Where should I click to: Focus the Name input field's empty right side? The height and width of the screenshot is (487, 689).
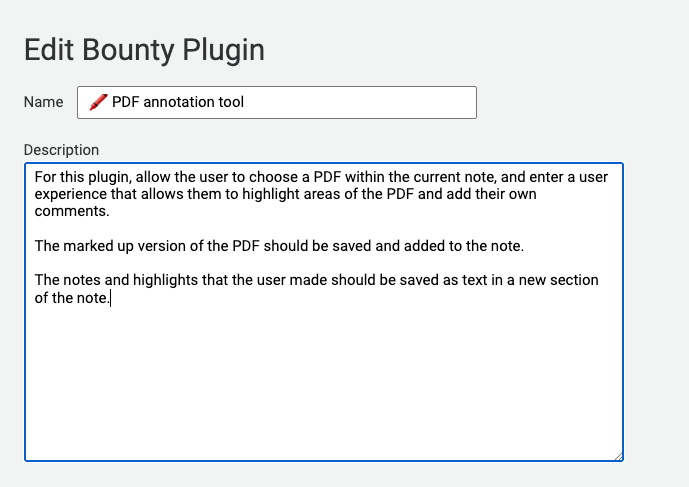click(360, 102)
